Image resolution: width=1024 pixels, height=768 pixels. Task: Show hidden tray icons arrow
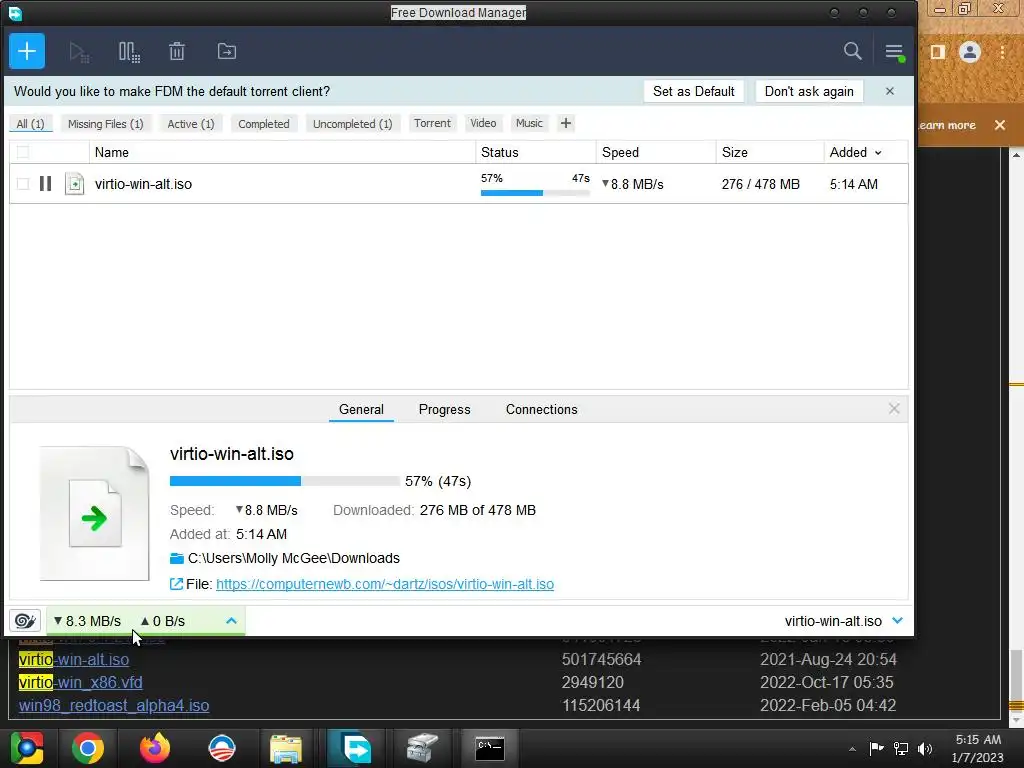pyautogui.click(x=852, y=749)
